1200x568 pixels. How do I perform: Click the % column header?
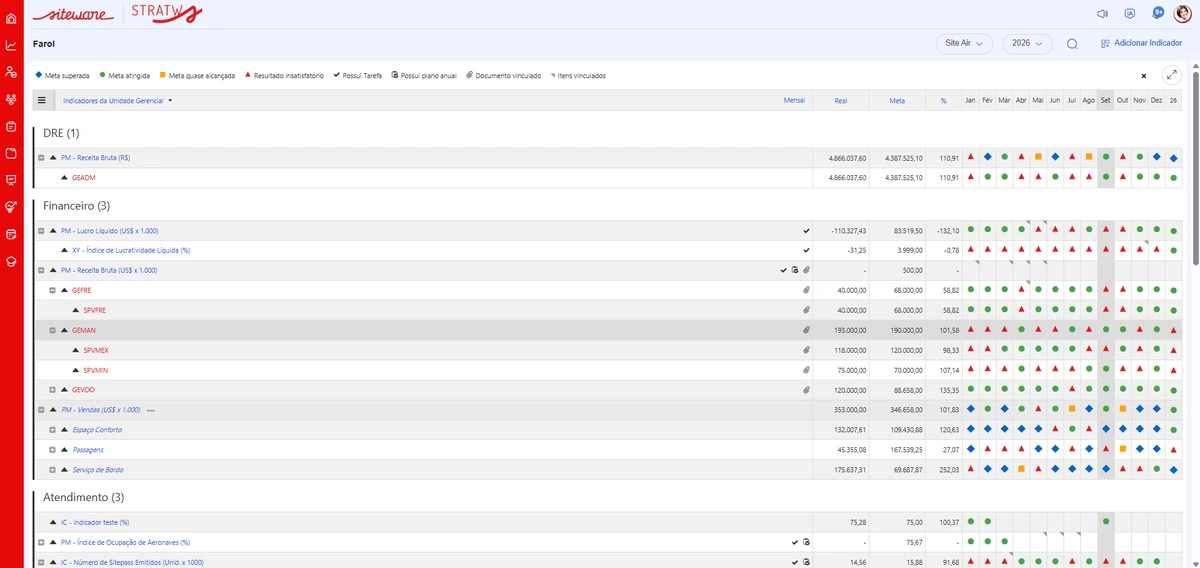pyautogui.click(x=943, y=101)
